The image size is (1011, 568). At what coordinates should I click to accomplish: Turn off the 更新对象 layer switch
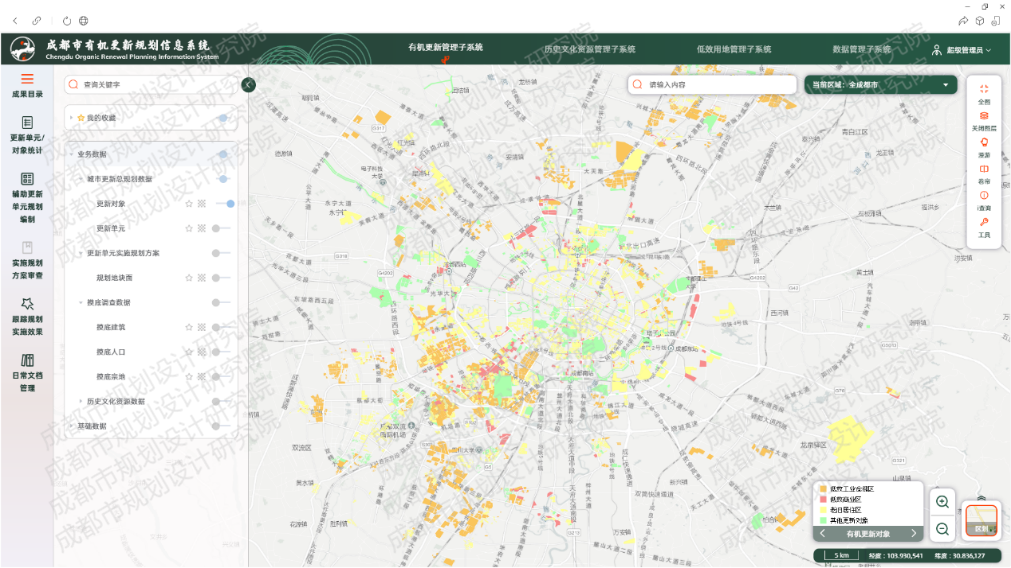click(225, 204)
